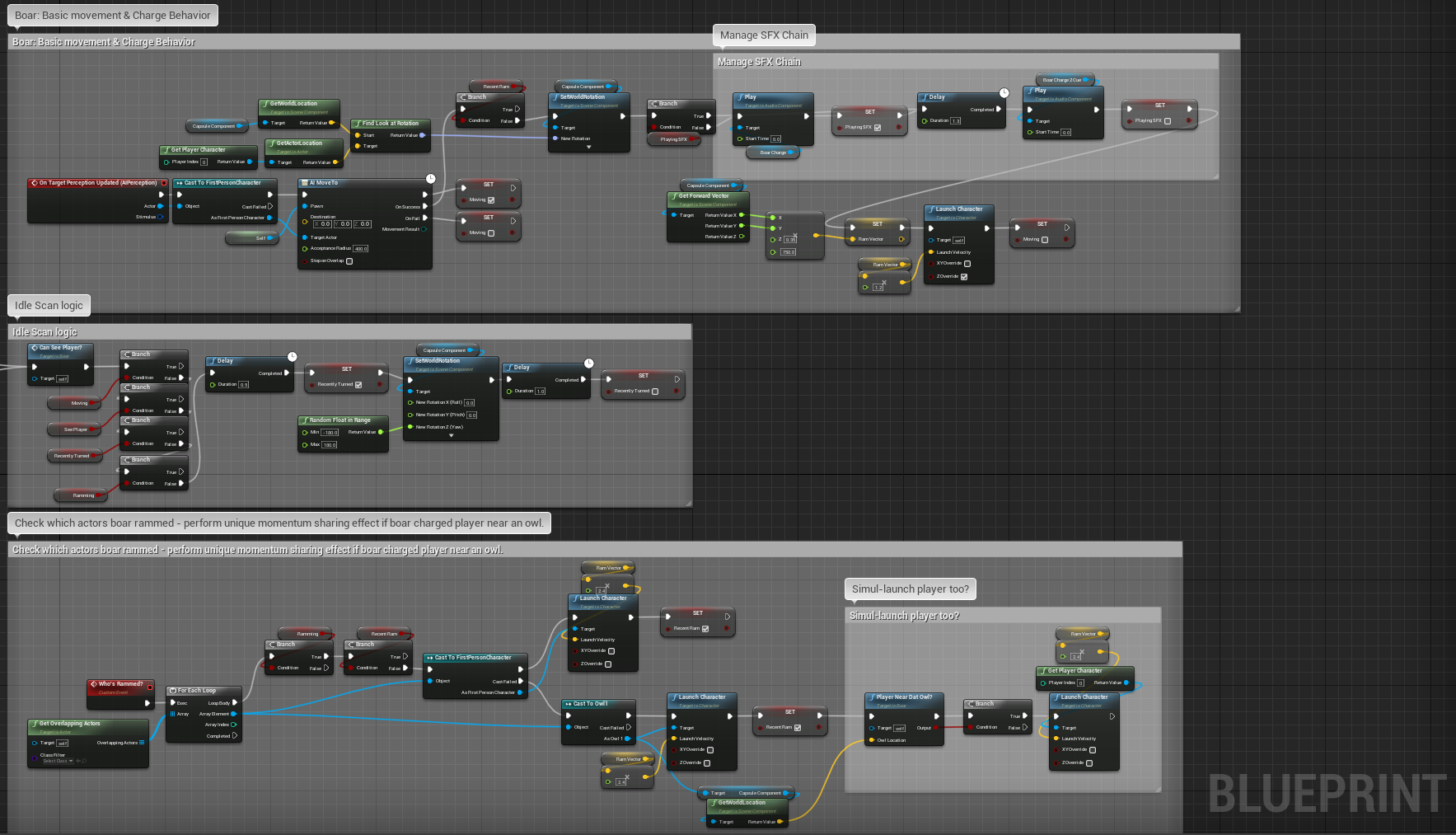The height and width of the screenshot is (835, 1456).
Task: Click the function icon on GetActorLocation node
Action: (272, 143)
